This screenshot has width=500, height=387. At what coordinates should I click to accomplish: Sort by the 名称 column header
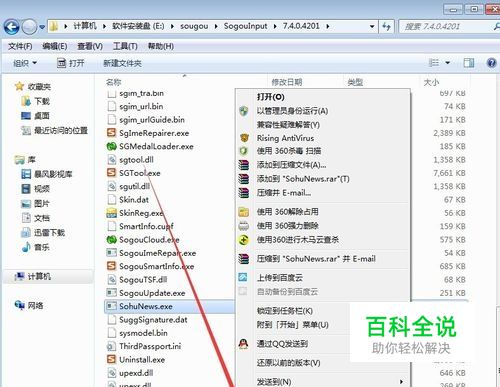point(114,82)
